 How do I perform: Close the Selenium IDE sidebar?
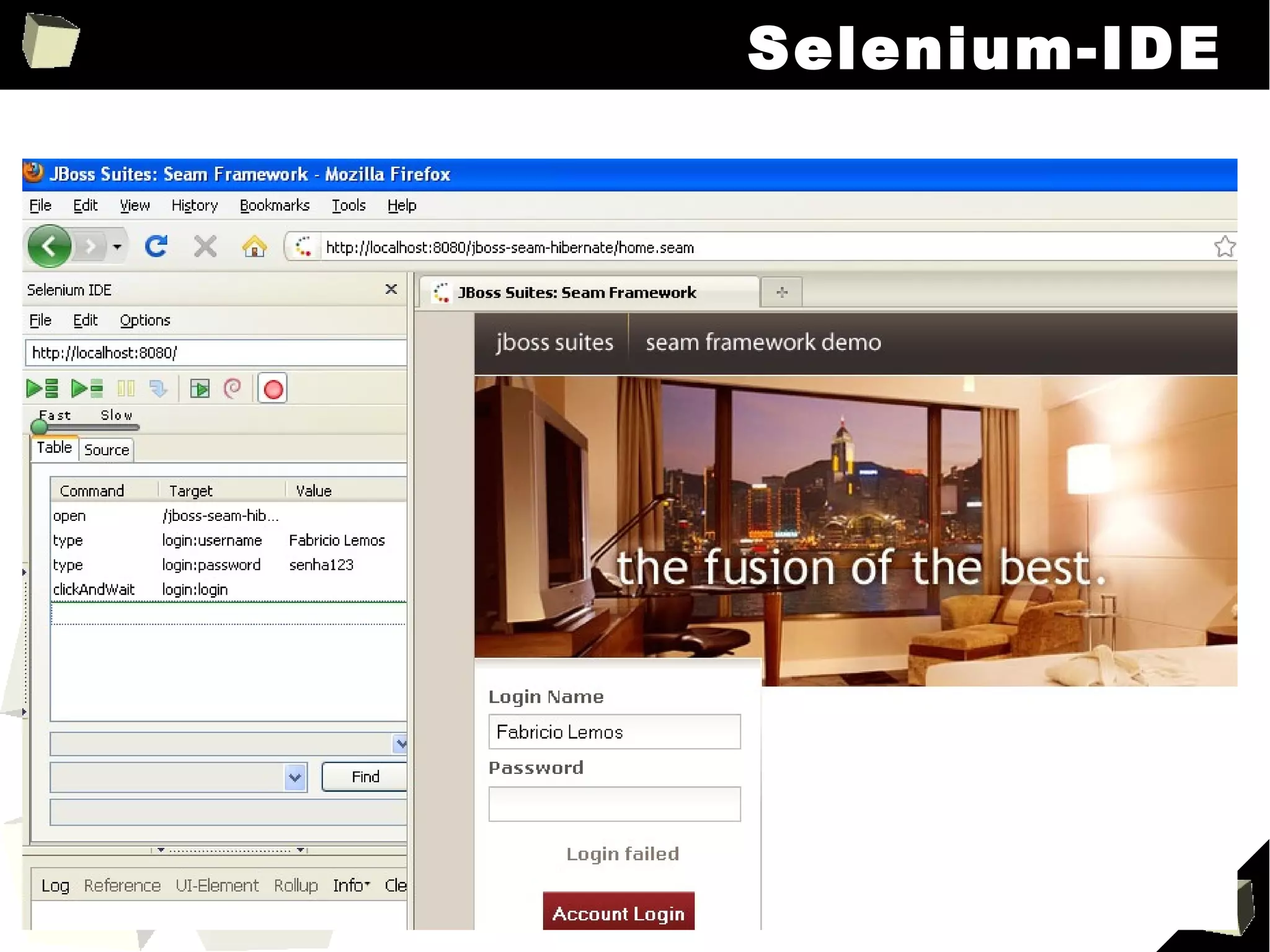coord(391,289)
